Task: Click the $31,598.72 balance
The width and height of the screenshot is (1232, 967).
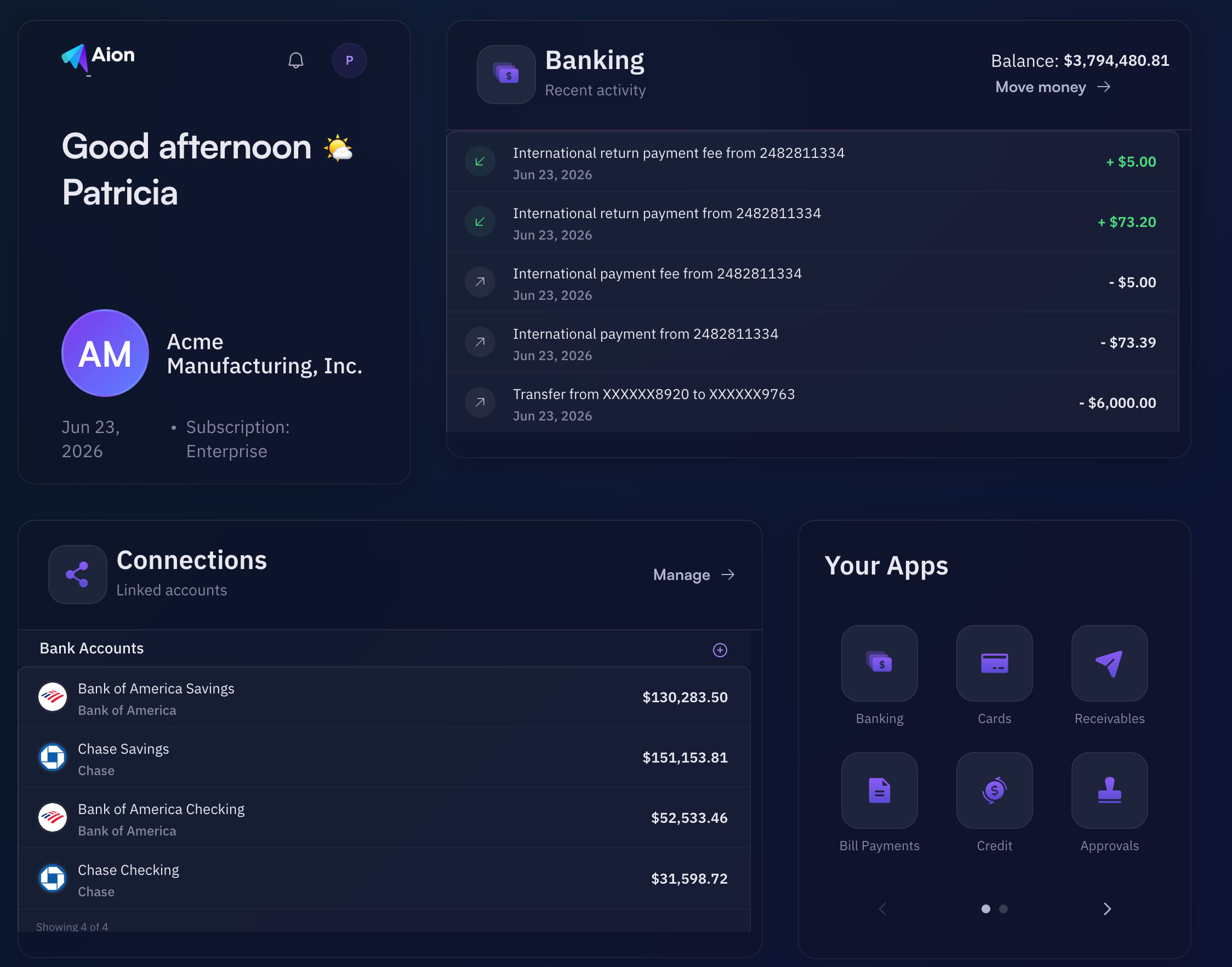Action: [689, 879]
